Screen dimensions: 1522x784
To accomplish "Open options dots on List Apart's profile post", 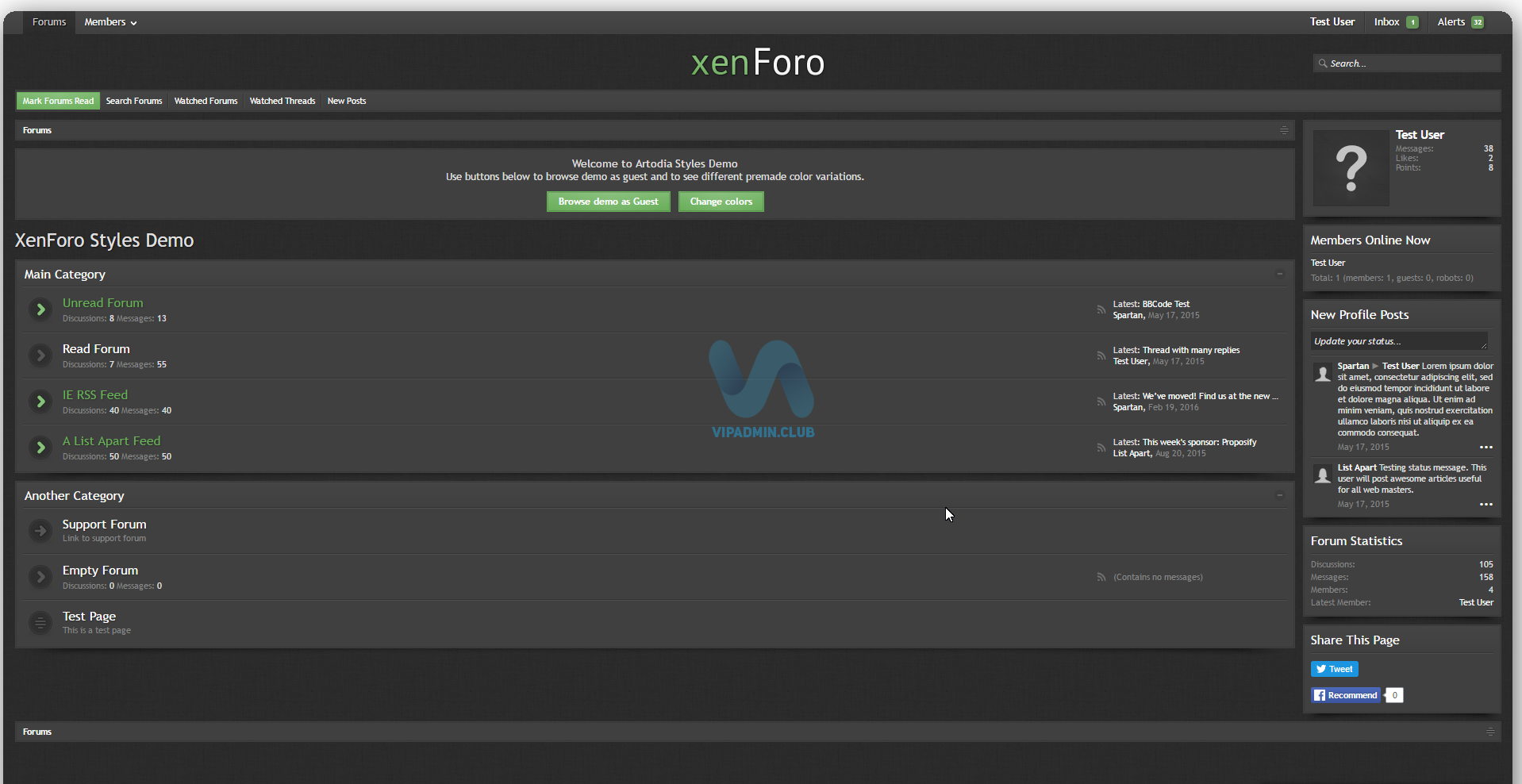I will [1486, 505].
